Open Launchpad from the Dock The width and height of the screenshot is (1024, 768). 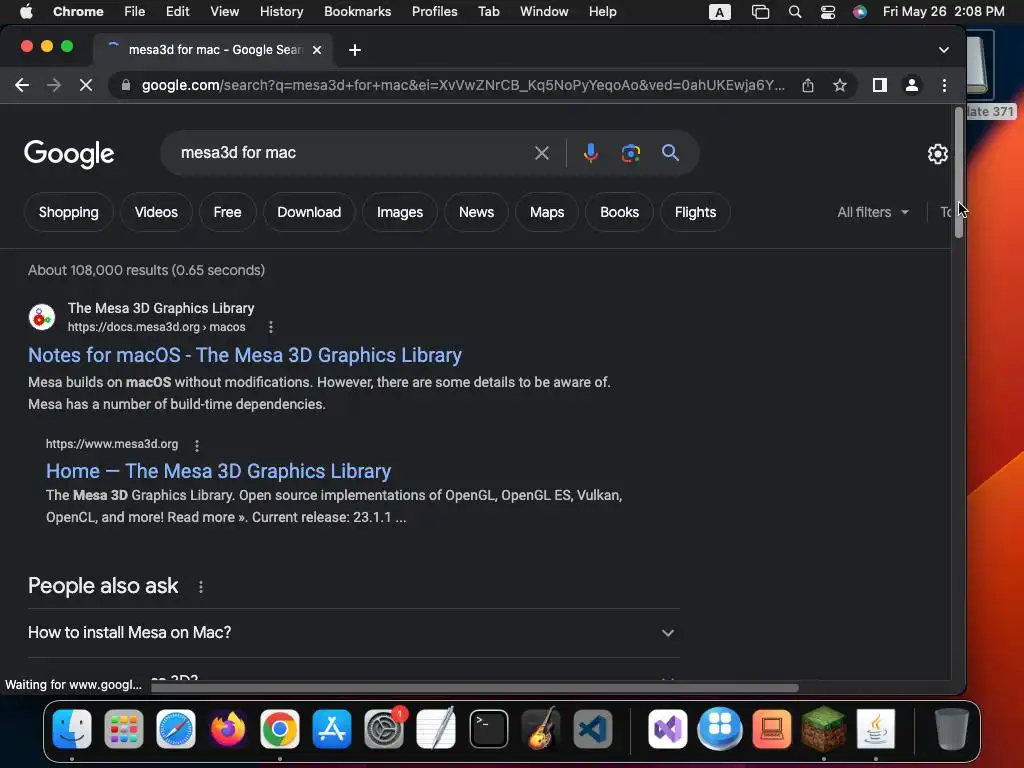click(x=123, y=729)
